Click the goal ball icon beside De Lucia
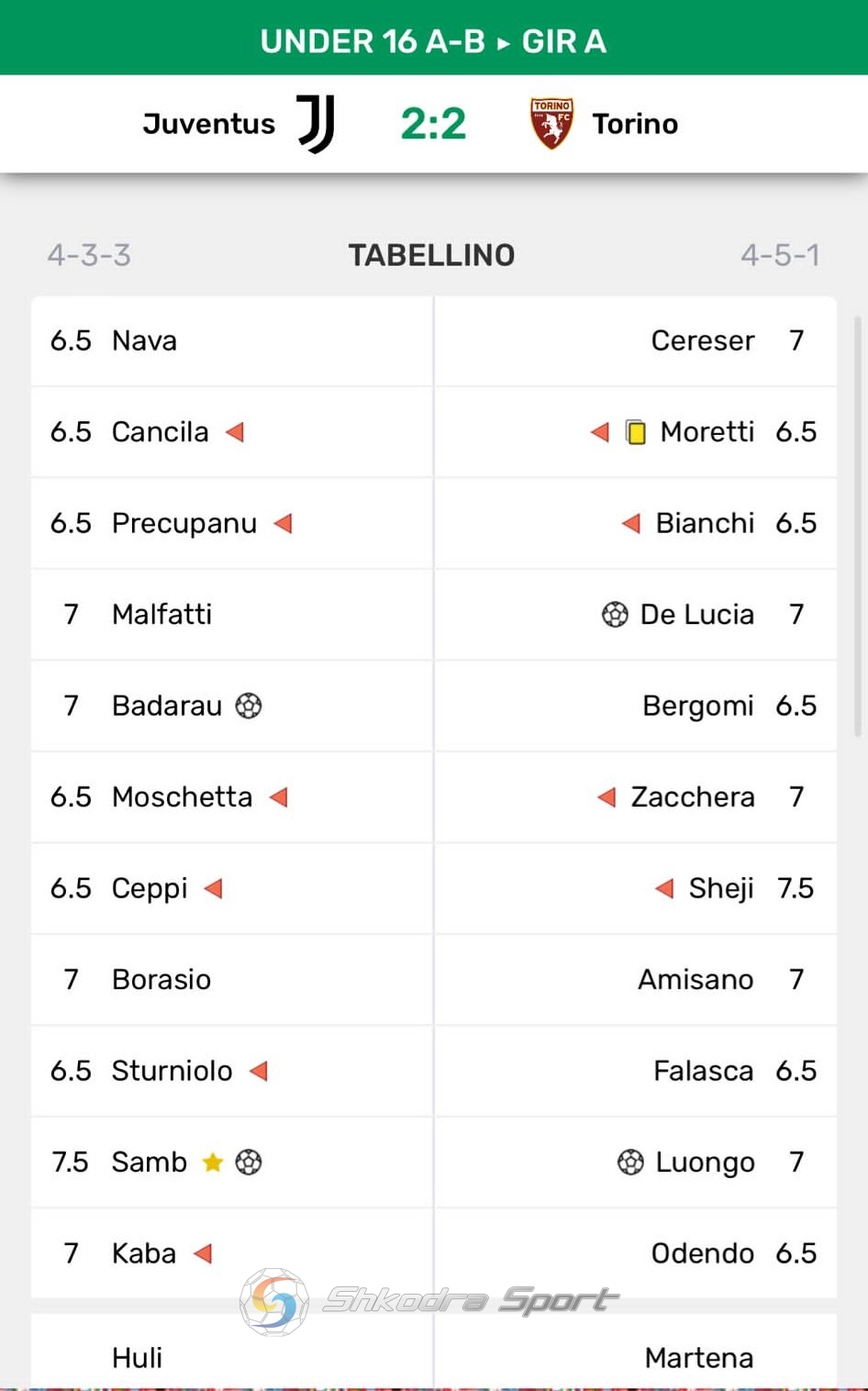 615,614
